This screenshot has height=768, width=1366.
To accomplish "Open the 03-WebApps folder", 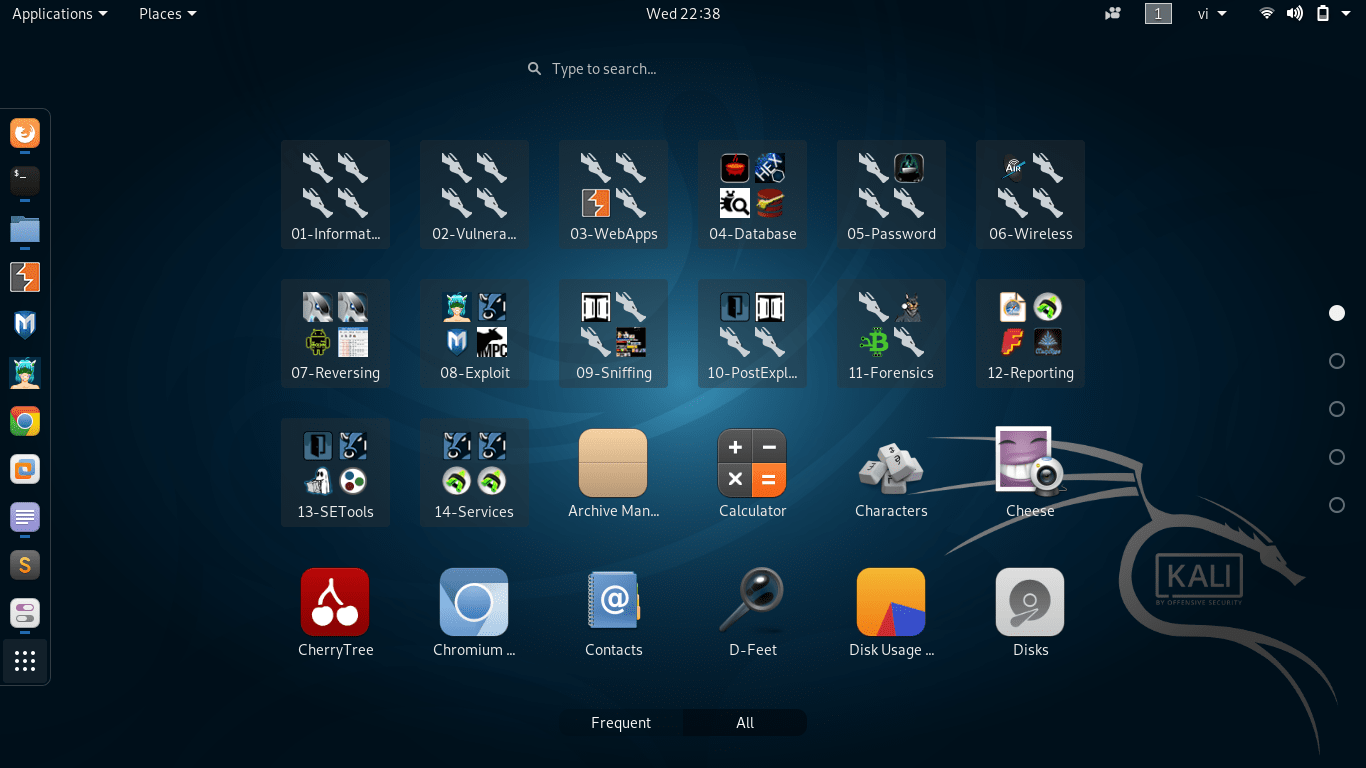I will tap(613, 194).
